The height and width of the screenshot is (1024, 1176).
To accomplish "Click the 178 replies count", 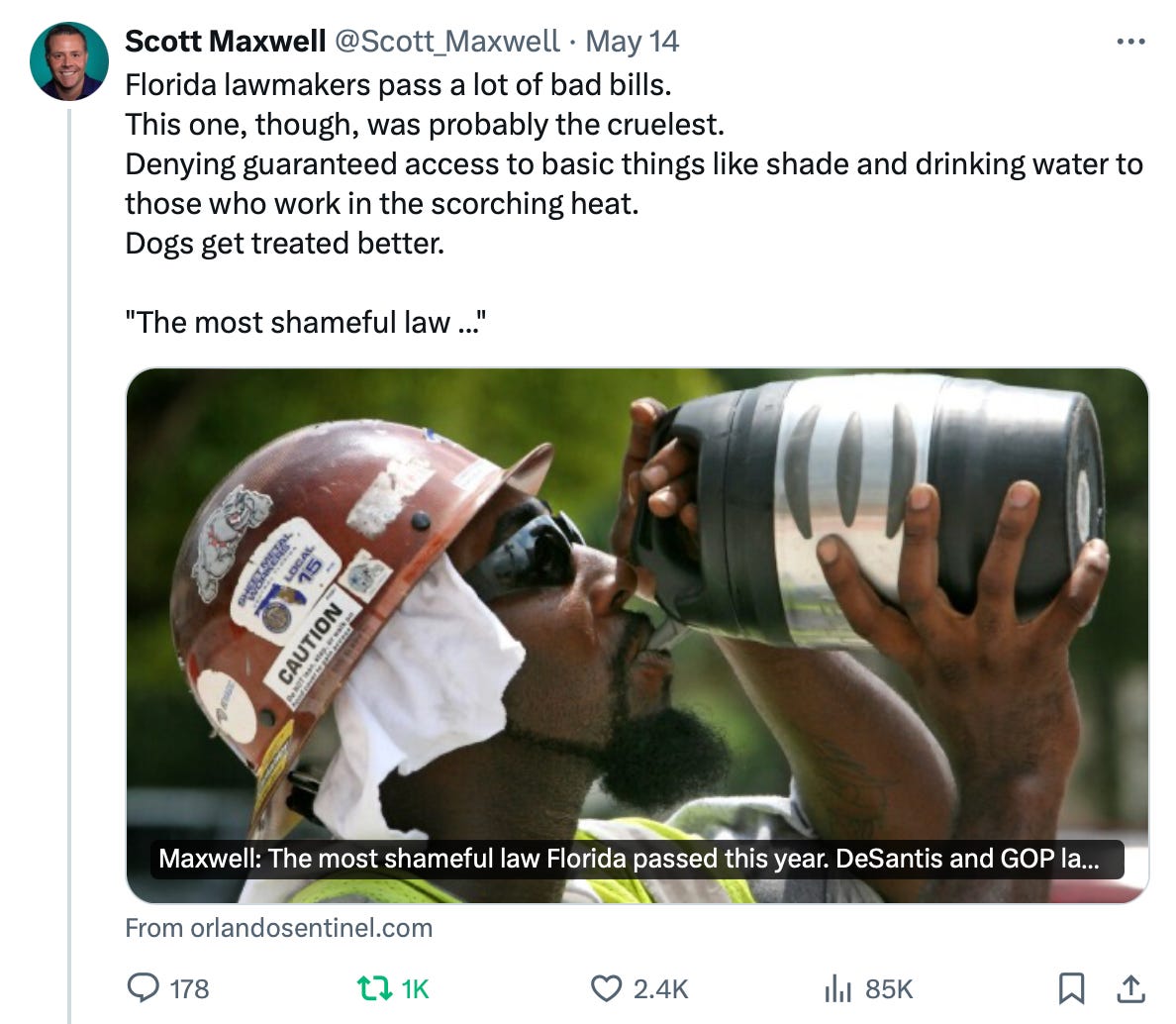I will click(189, 989).
